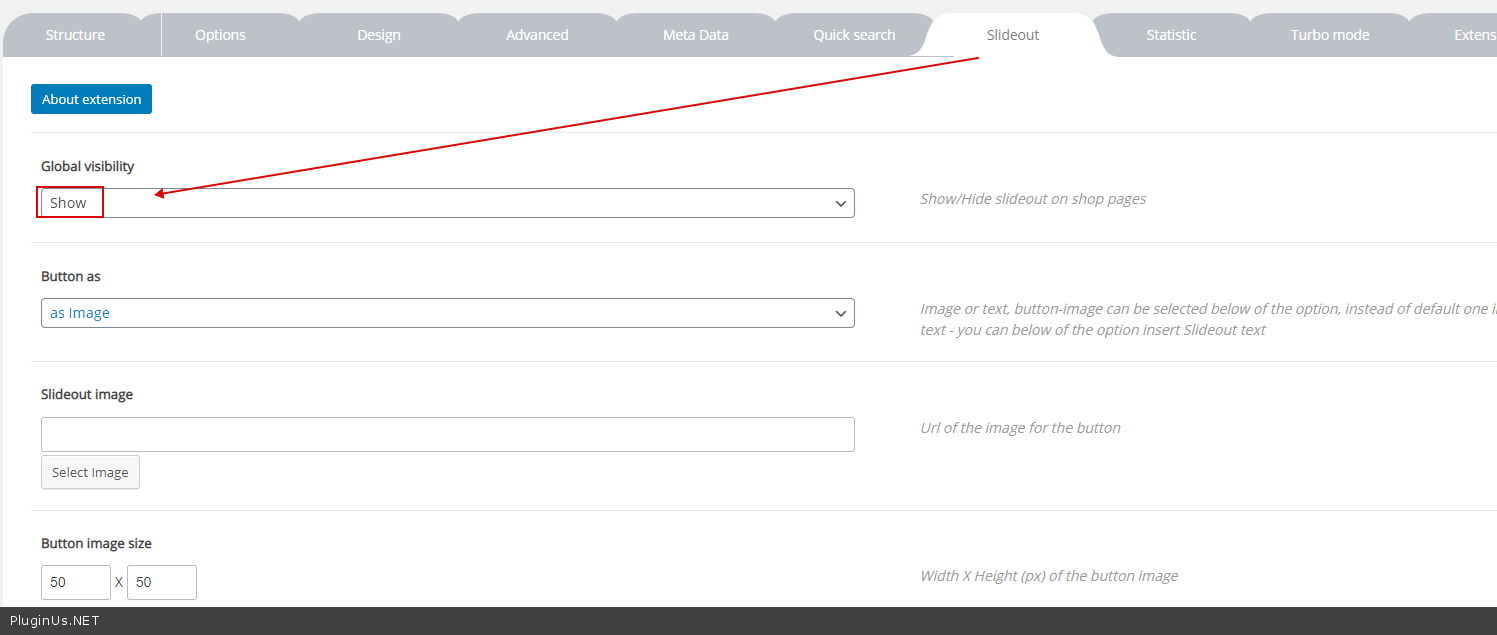The image size is (1497, 635).
Task: Click the active Slideout tab
Action: pos(1013,35)
